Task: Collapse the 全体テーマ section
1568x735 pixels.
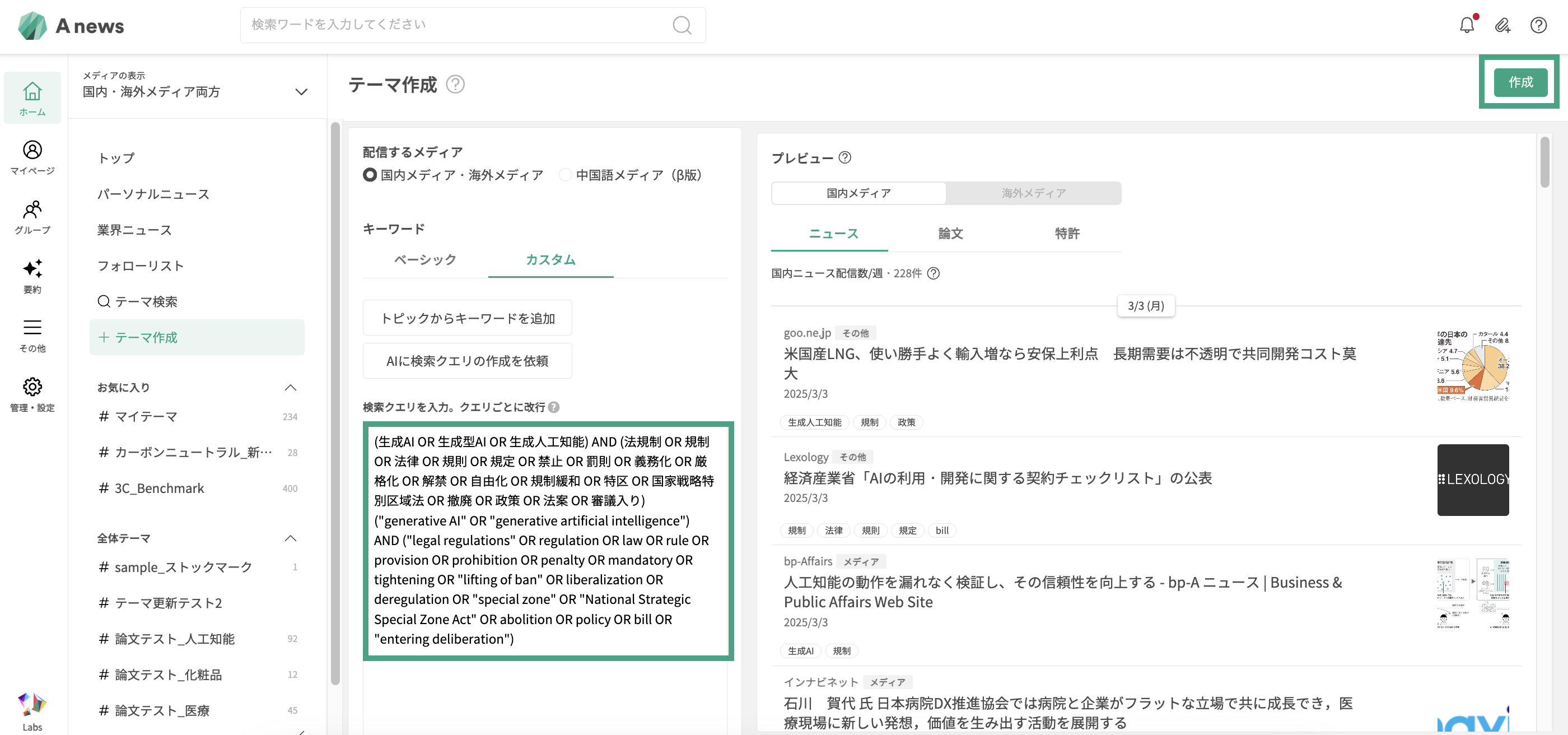Action: [290, 538]
